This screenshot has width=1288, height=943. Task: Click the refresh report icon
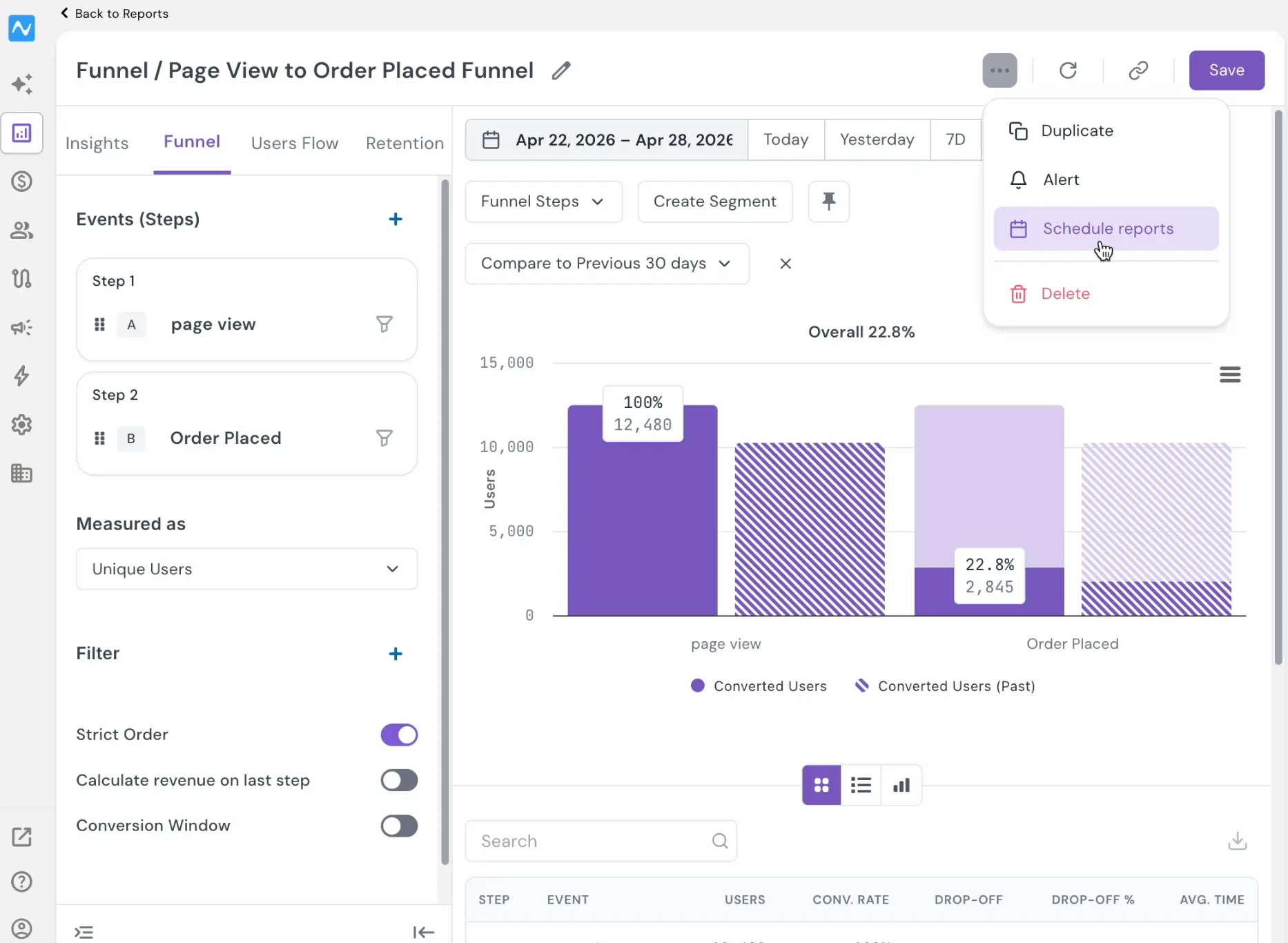[x=1068, y=70]
